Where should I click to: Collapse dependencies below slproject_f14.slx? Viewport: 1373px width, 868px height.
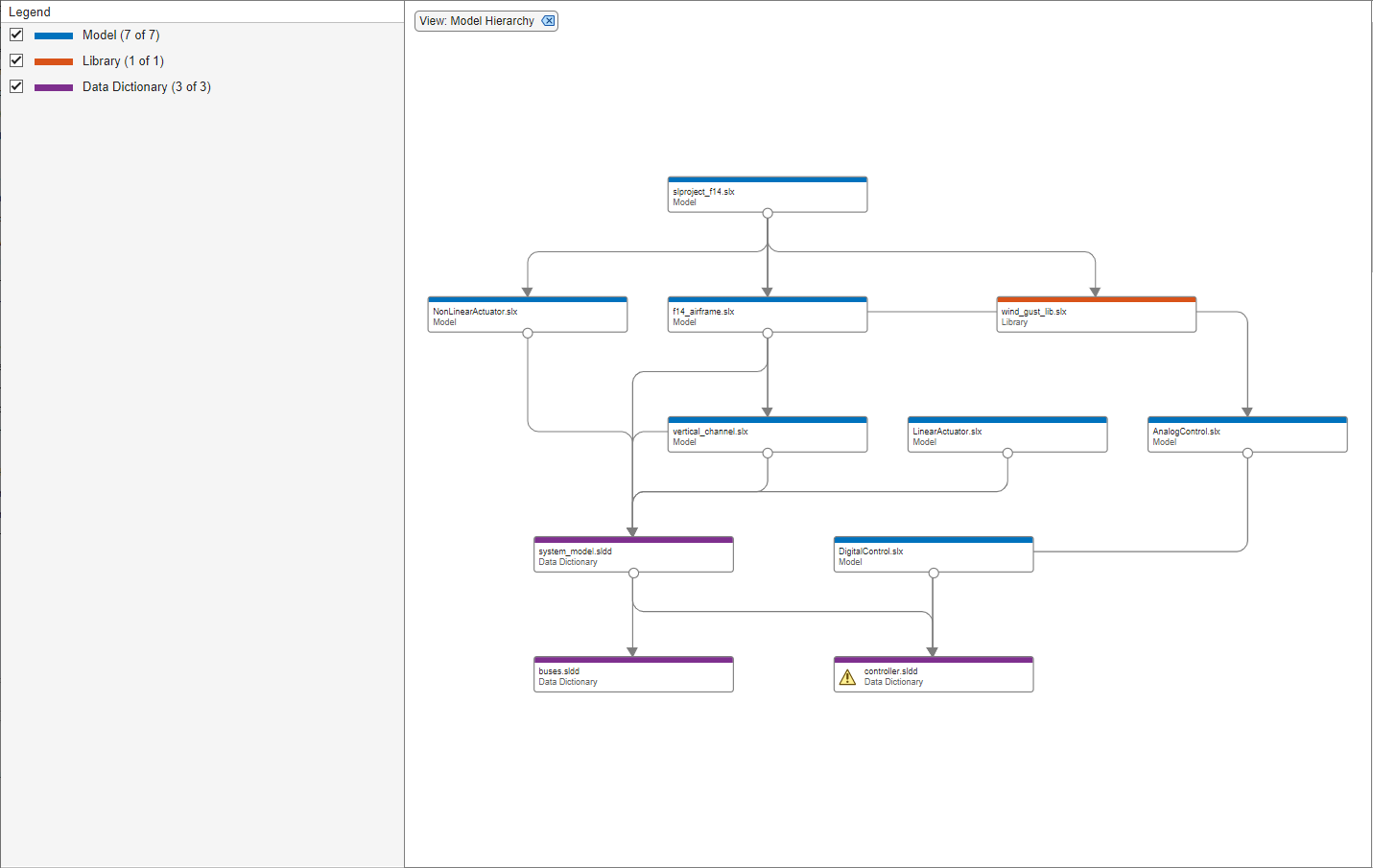pyautogui.click(x=767, y=214)
